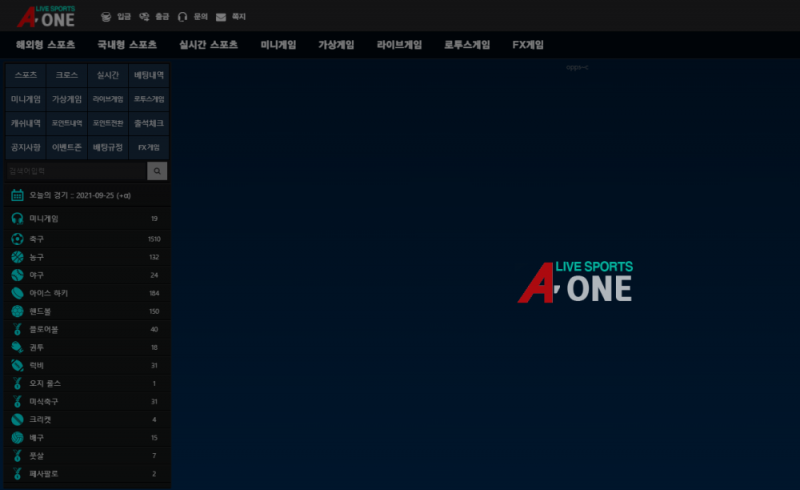Open the 해외형 스포츠 menu
The height and width of the screenshot is (490, 800).
coord(46,45)
